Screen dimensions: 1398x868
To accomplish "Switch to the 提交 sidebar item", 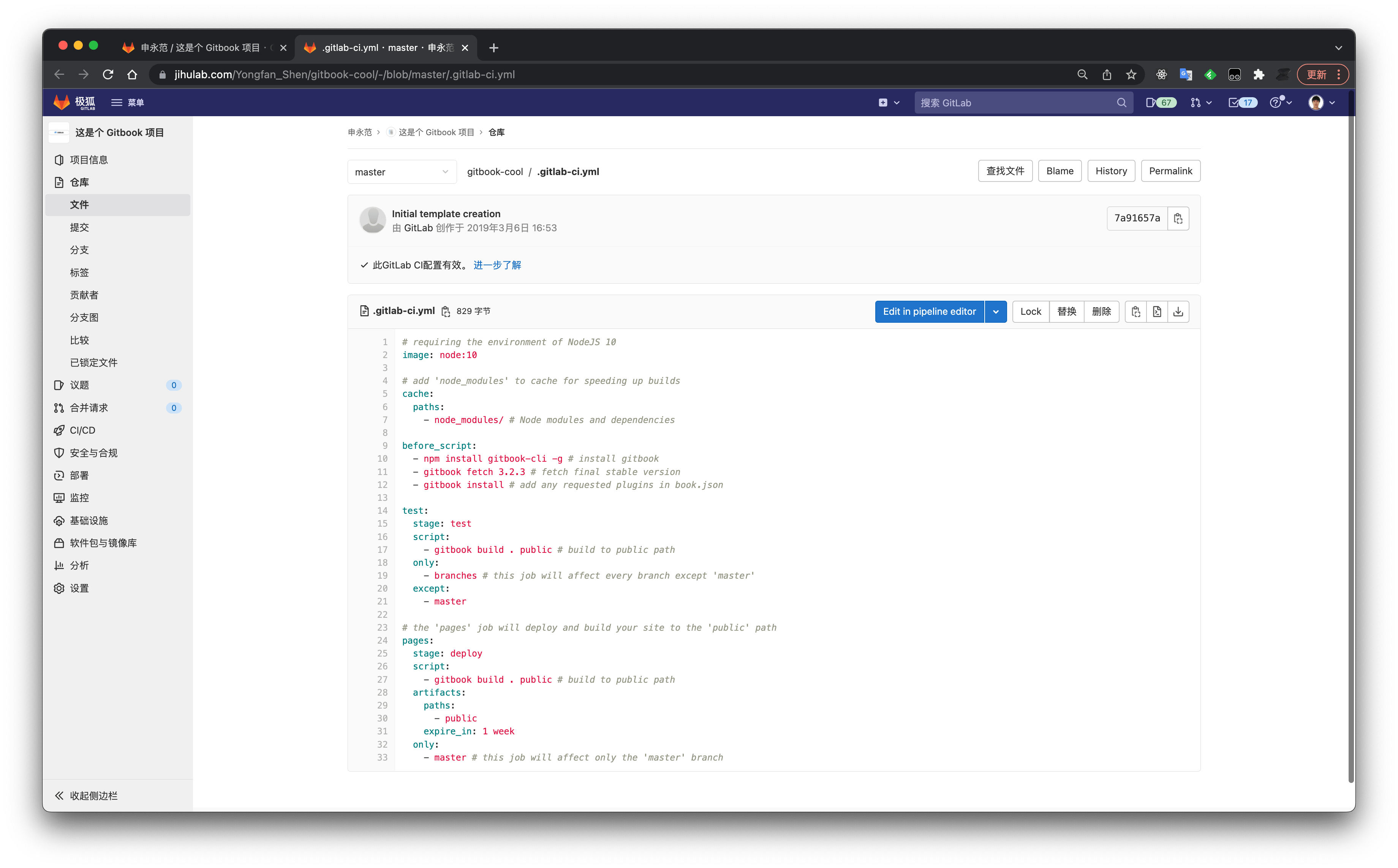I will pyautogui.click(x=81, y=227).
